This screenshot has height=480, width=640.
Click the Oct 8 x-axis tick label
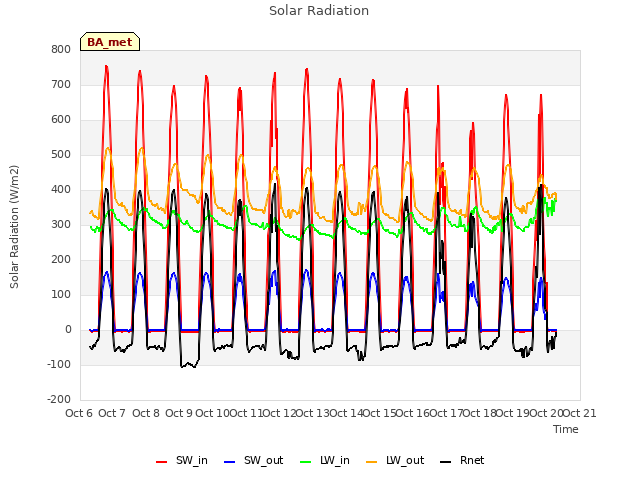pos(146,413)
